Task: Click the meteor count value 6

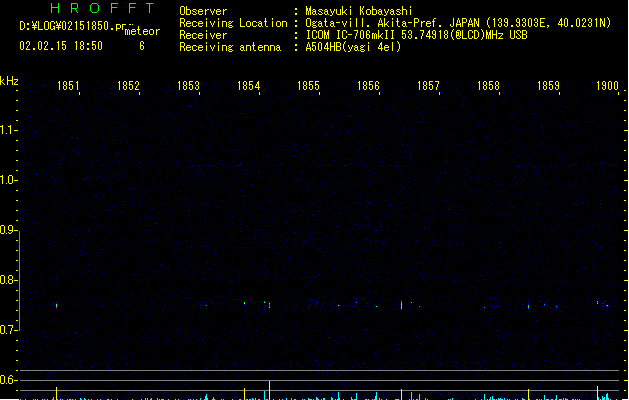Action: pyautogui.click(x=142, y=46)
